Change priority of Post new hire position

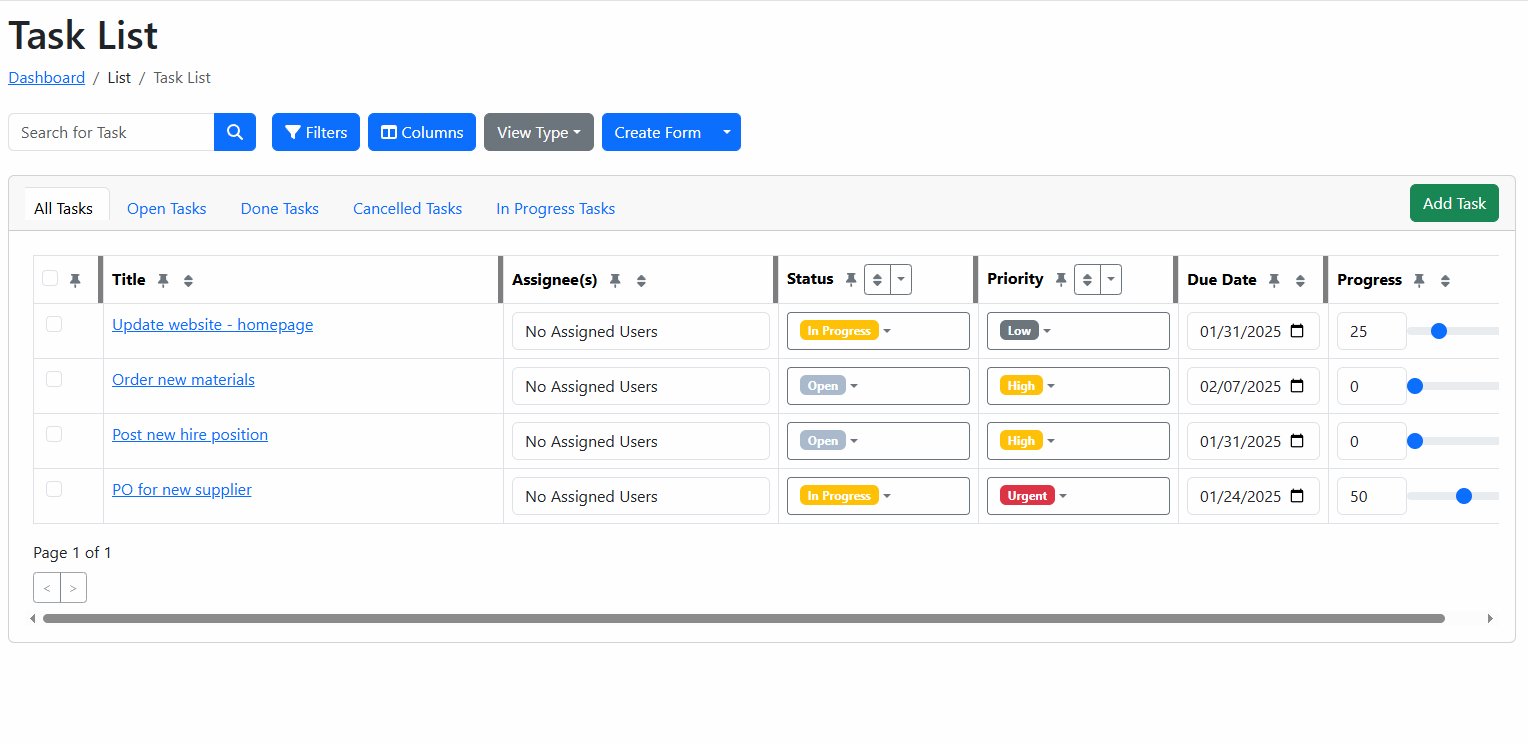tap(1078, 441)
